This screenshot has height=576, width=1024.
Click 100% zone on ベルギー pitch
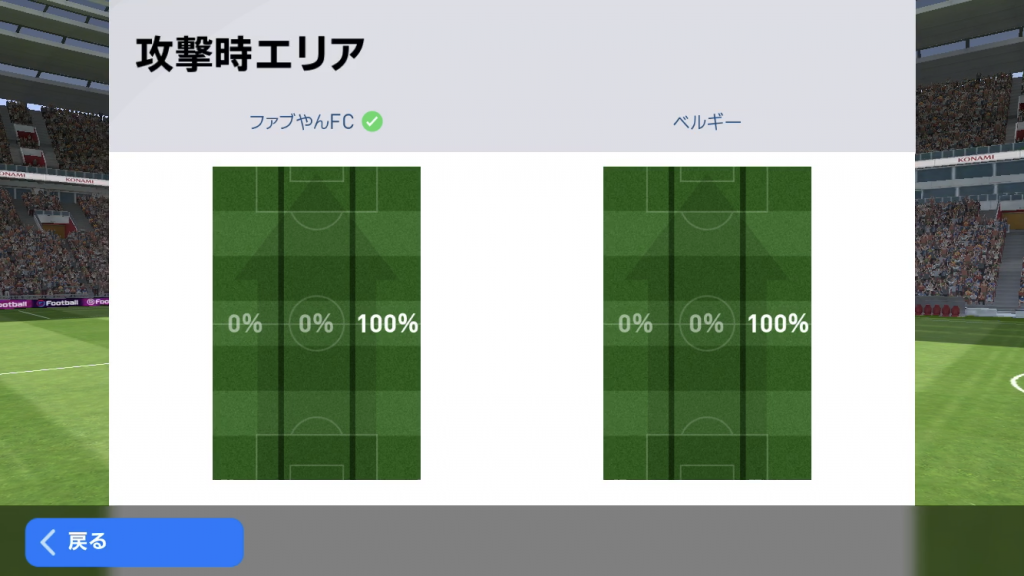(x=778, y=323)
